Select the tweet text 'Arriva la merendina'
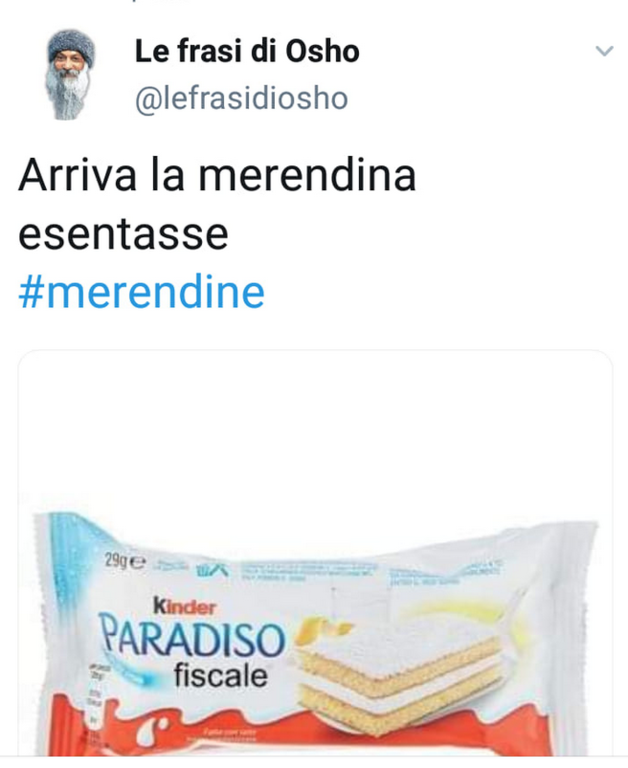 (x=217, y=175)
